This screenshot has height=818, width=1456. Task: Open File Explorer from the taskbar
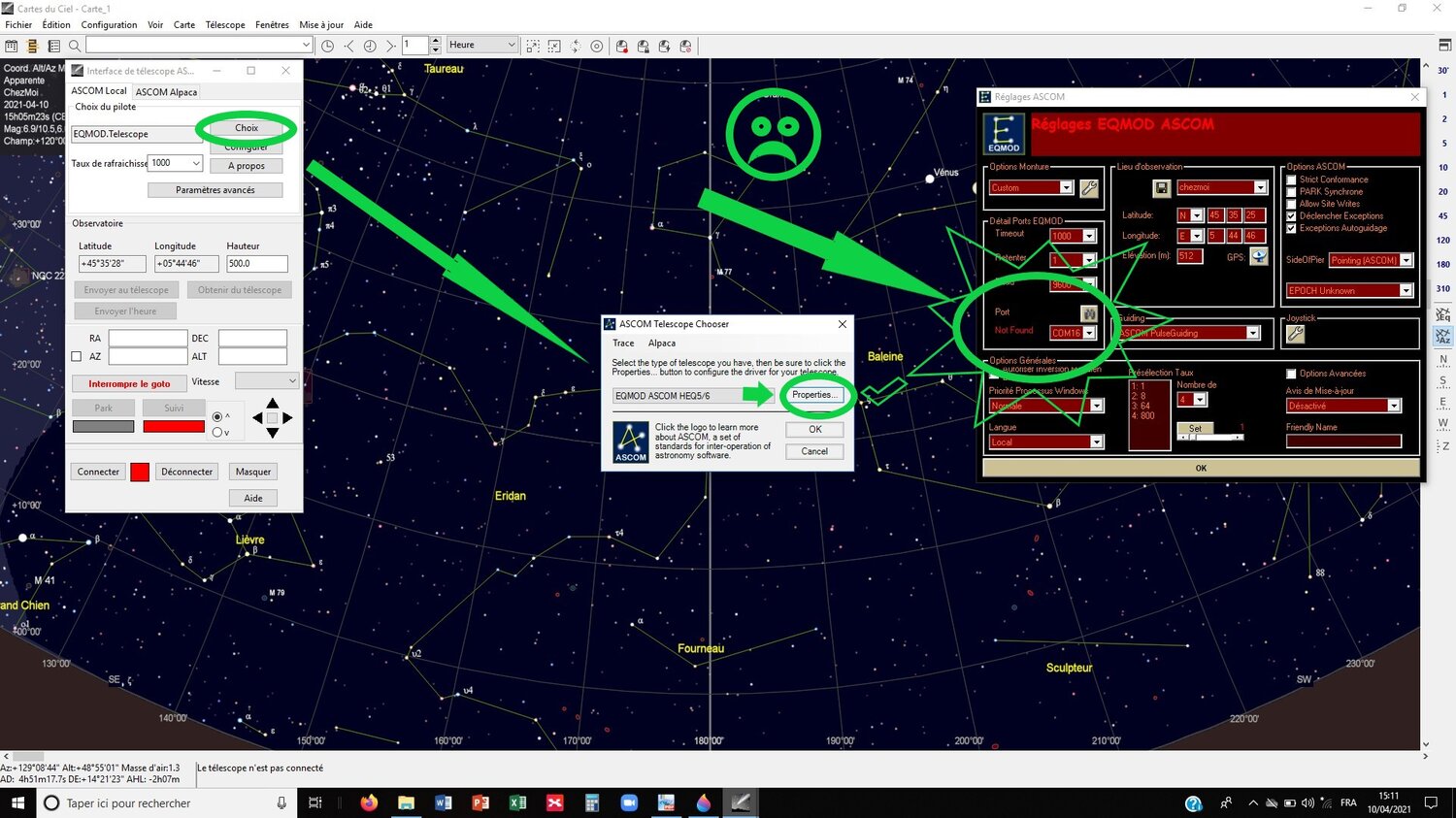(406, 802)
